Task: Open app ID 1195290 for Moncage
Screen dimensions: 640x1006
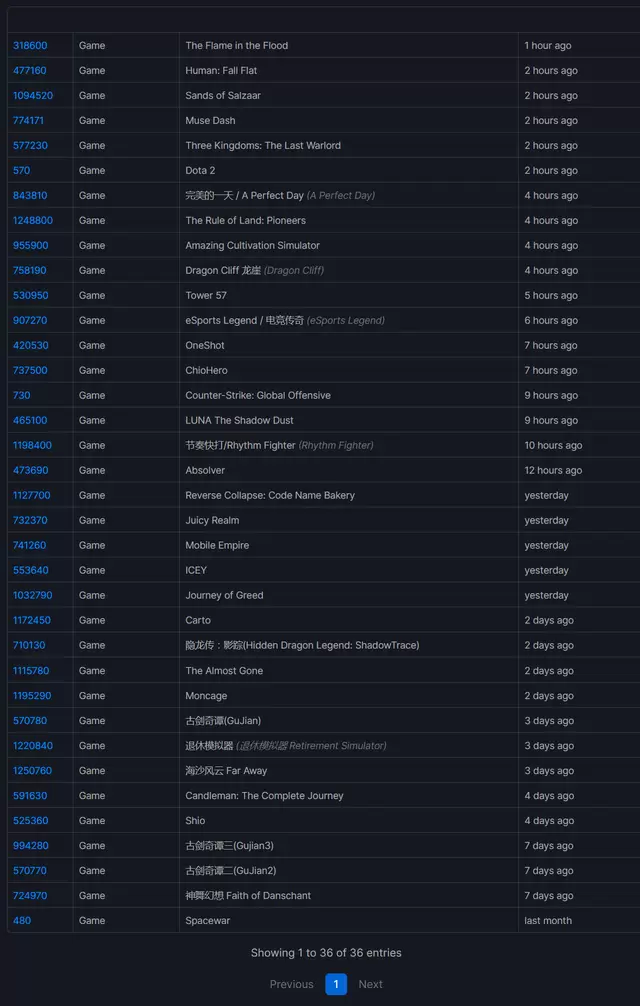Action: coord(32,696)
